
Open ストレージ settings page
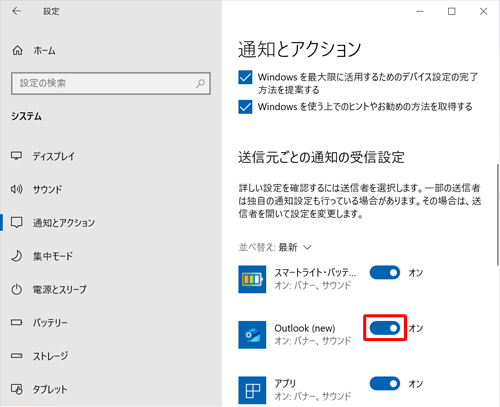(111, 356)
